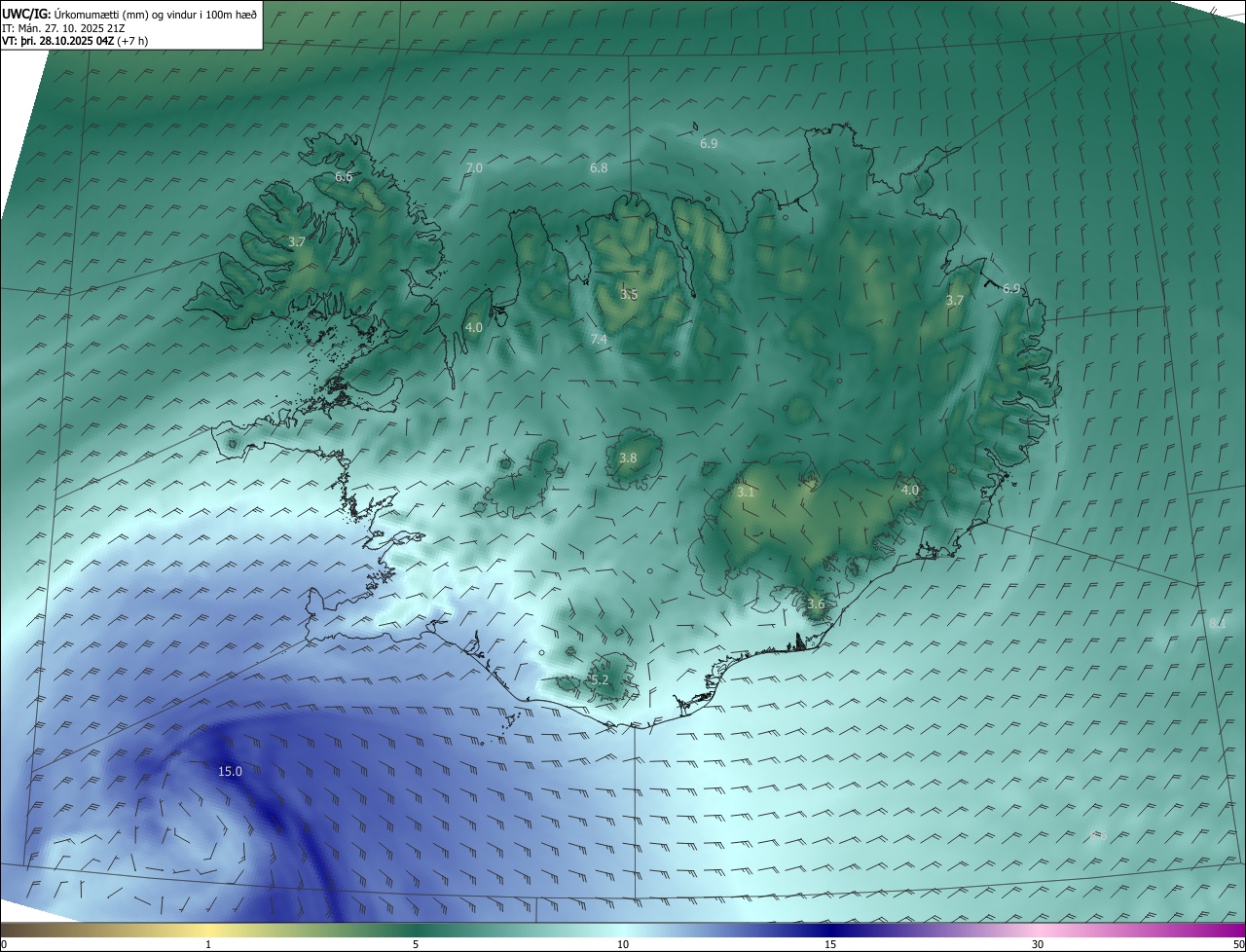Select the 15 tick on the color scale
This screenshot has width=1246, height=952.
click(830, 944)
